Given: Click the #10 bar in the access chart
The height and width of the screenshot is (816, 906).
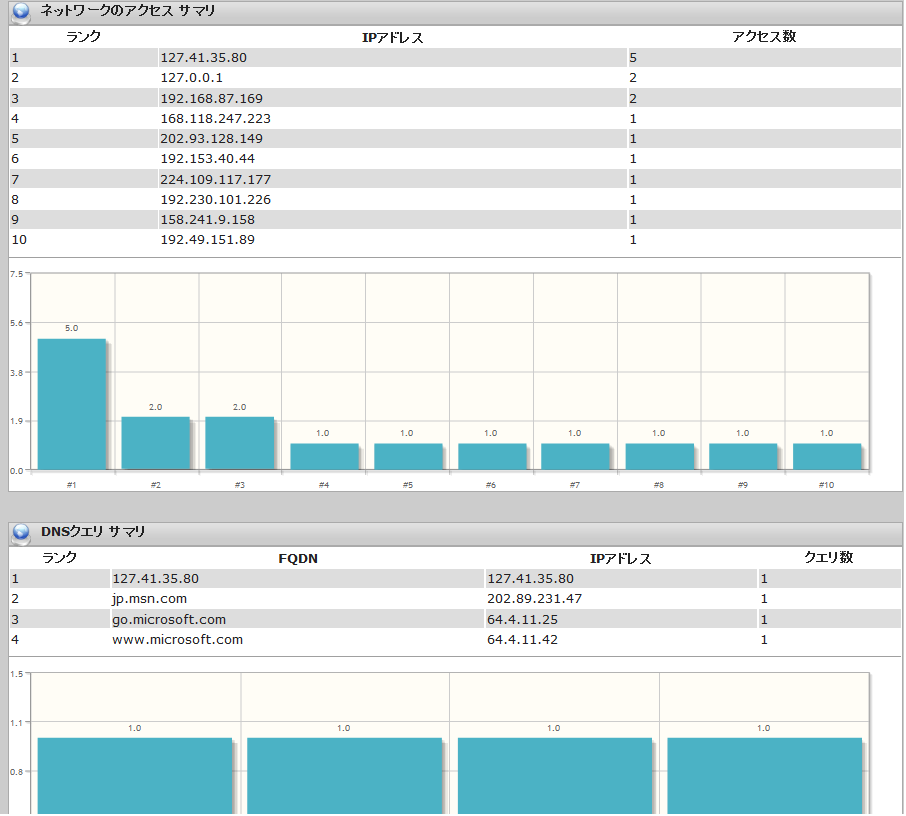Looking at the screenshot, I should click(x=826, y=456).
